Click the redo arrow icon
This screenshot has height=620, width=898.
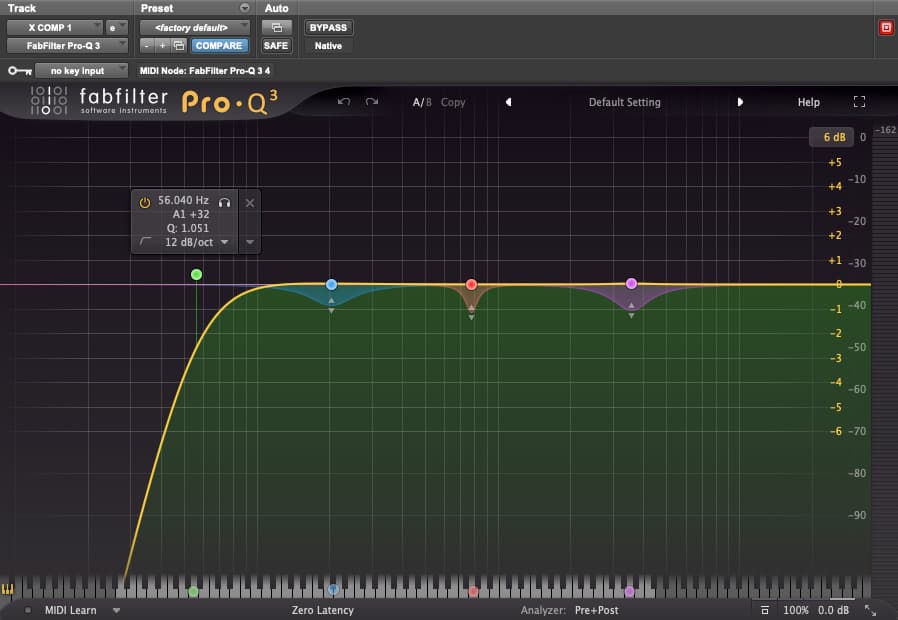[x=372, y=102]
